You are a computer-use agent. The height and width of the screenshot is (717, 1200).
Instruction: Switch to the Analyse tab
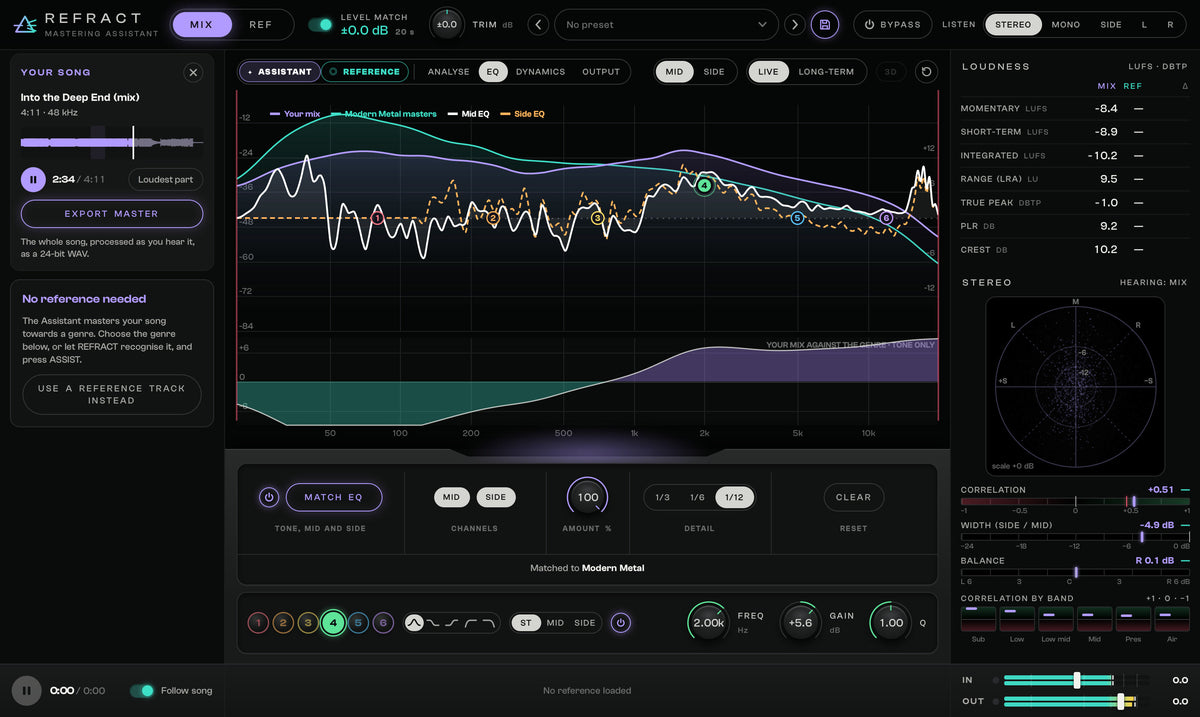[448, 72]
